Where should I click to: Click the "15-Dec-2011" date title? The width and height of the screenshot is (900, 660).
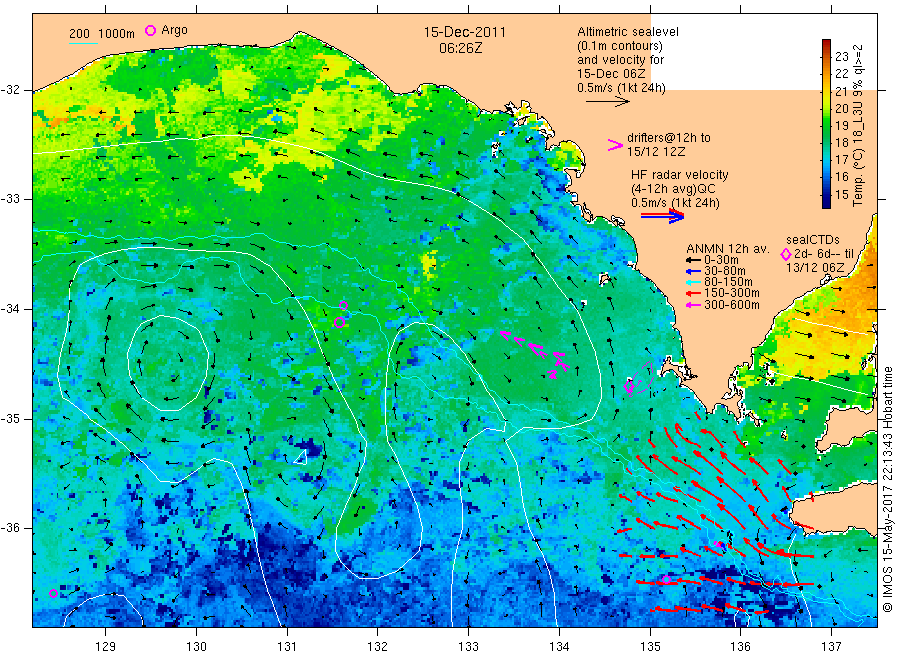465,32
